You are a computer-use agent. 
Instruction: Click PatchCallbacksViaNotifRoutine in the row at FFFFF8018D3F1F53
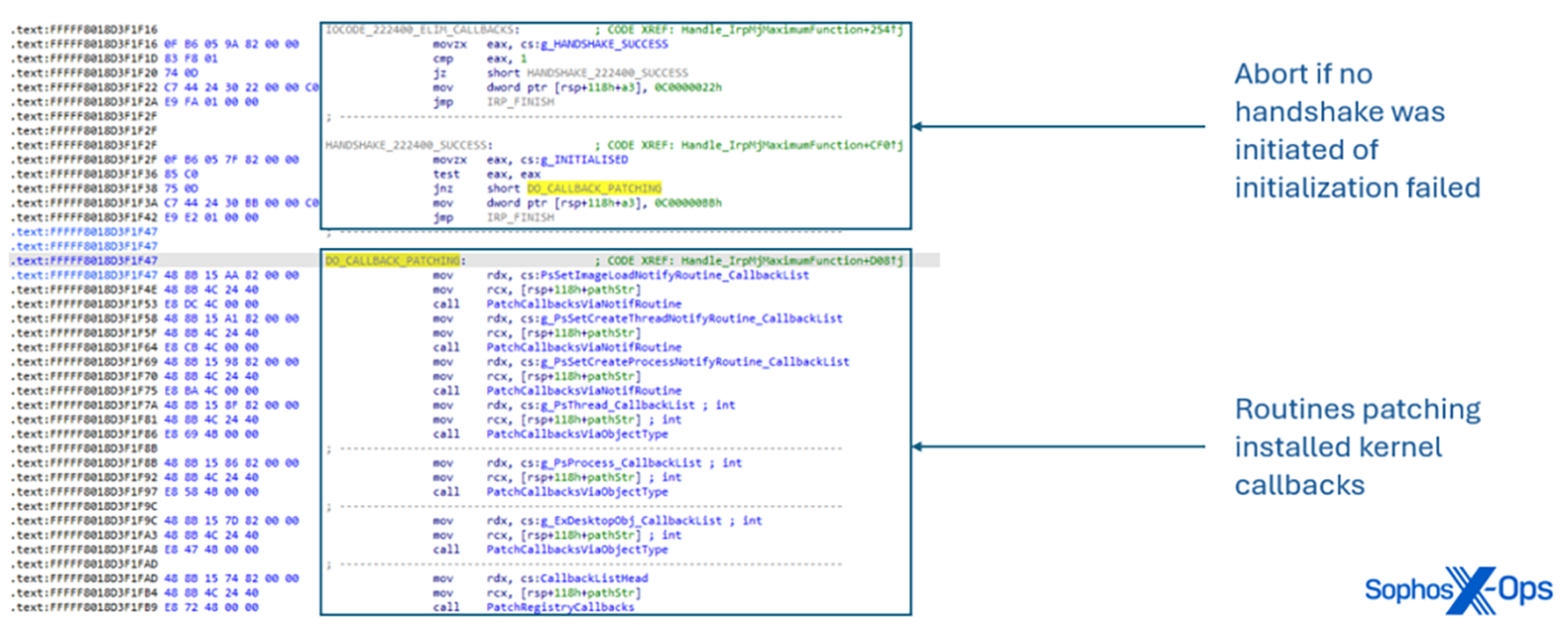(584, 304)
